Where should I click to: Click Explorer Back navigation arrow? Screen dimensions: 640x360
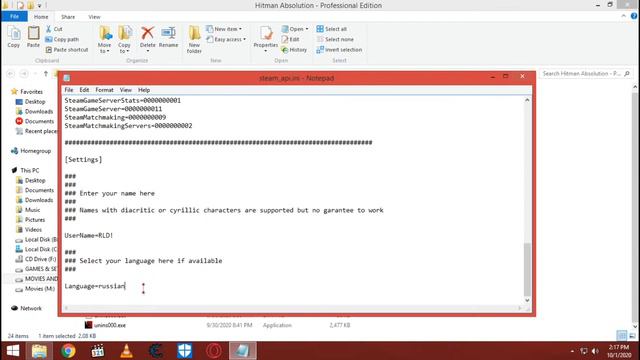pyautogui.click(x=11, y=73)
